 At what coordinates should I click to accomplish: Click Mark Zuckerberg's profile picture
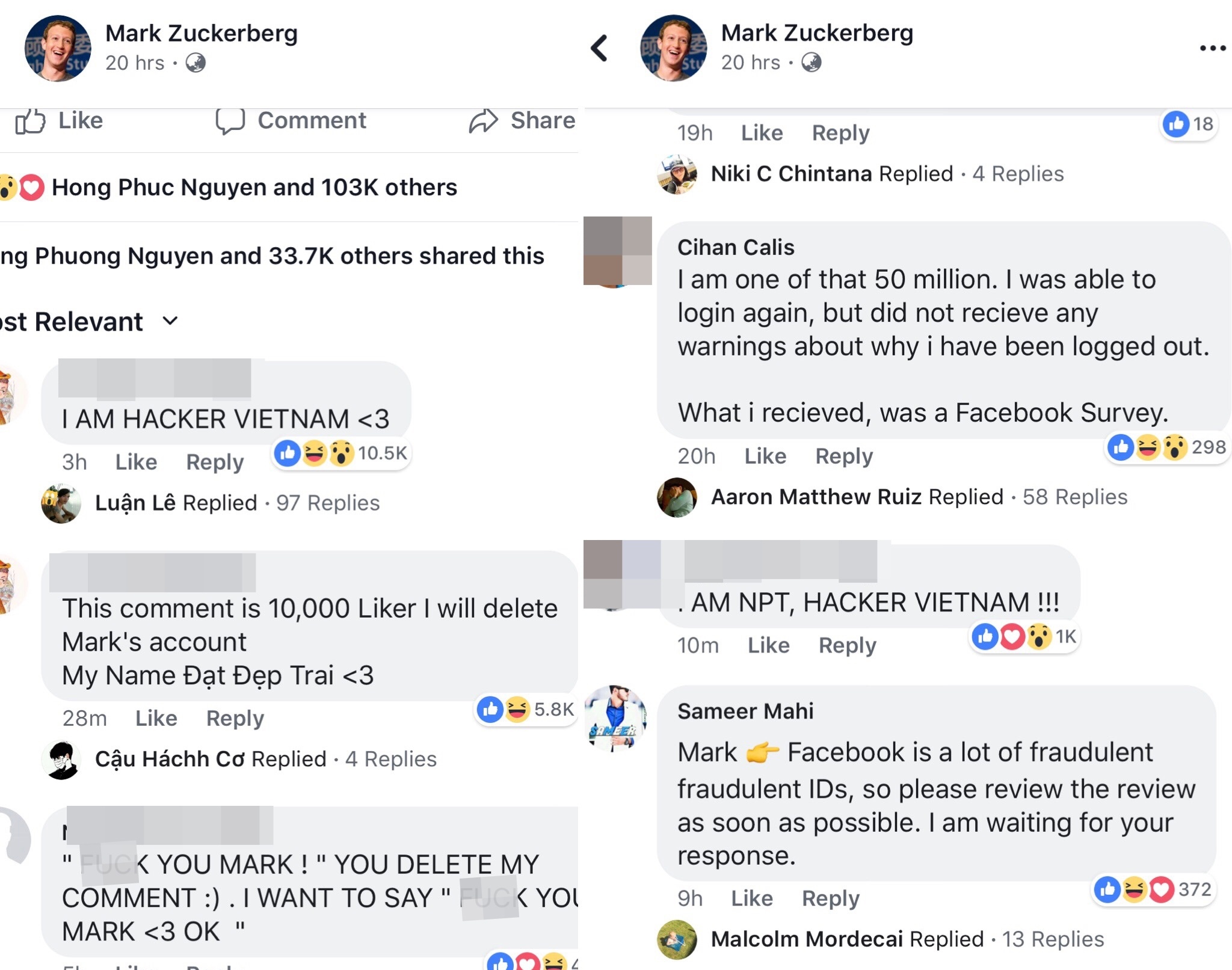[58, 48]
